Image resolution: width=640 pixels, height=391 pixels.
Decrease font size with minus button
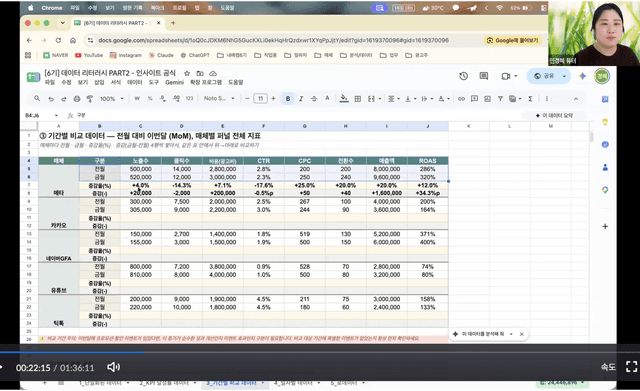[247, 98]
